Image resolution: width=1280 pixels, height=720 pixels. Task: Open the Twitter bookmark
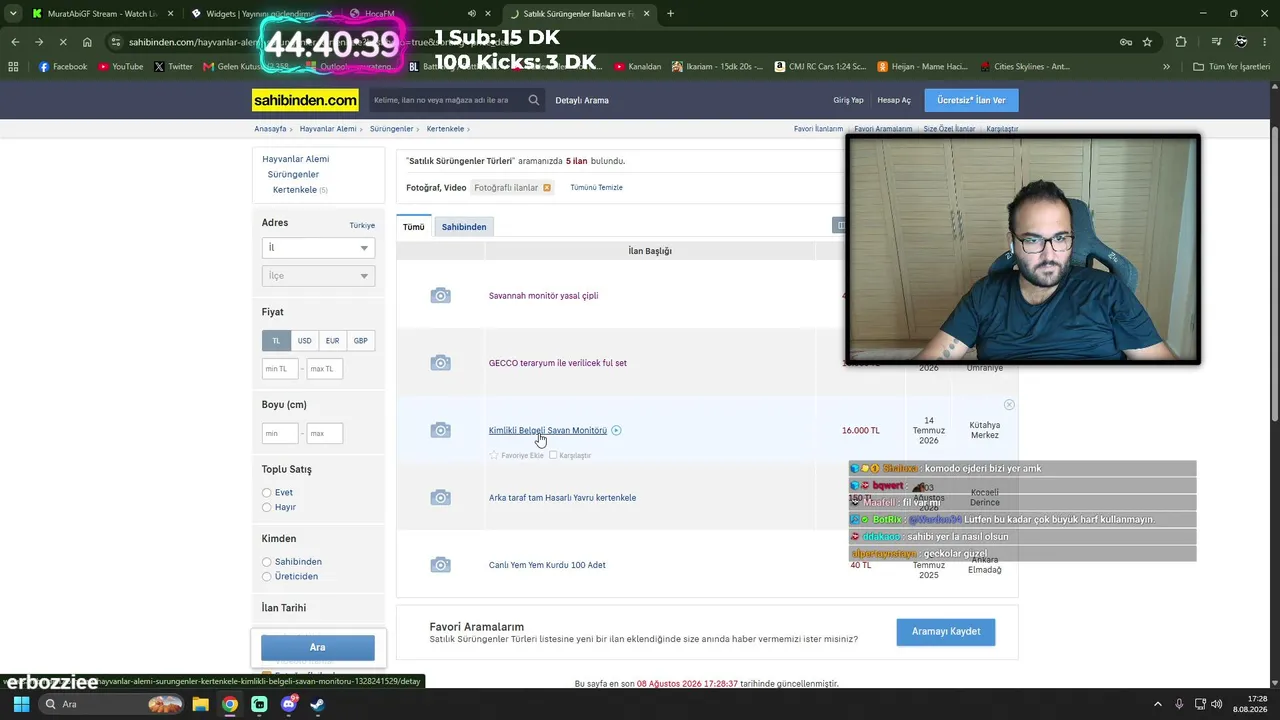[x=173, y=67]
